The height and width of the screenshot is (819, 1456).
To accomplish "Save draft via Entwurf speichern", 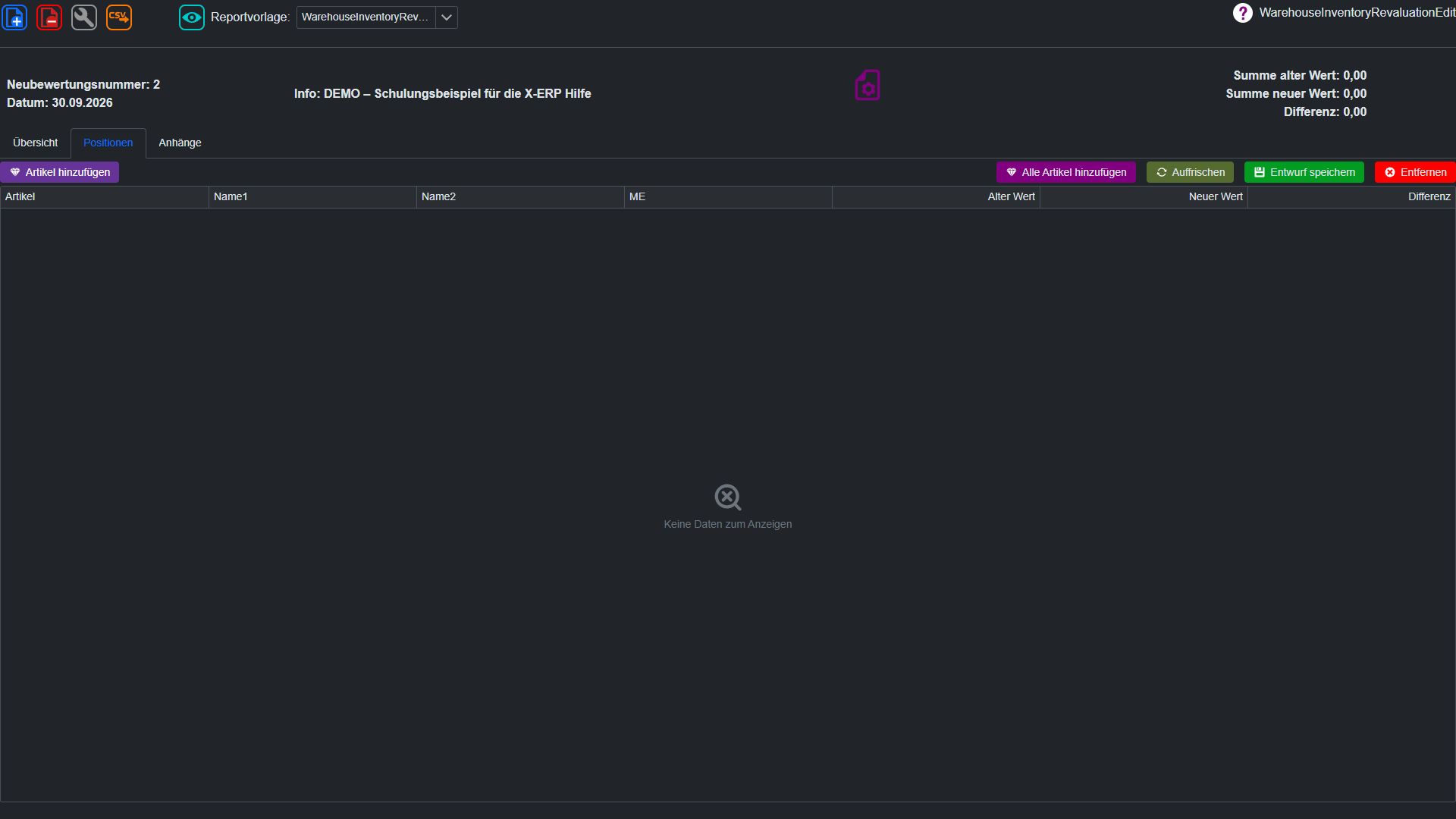I will click(1304, 172).
